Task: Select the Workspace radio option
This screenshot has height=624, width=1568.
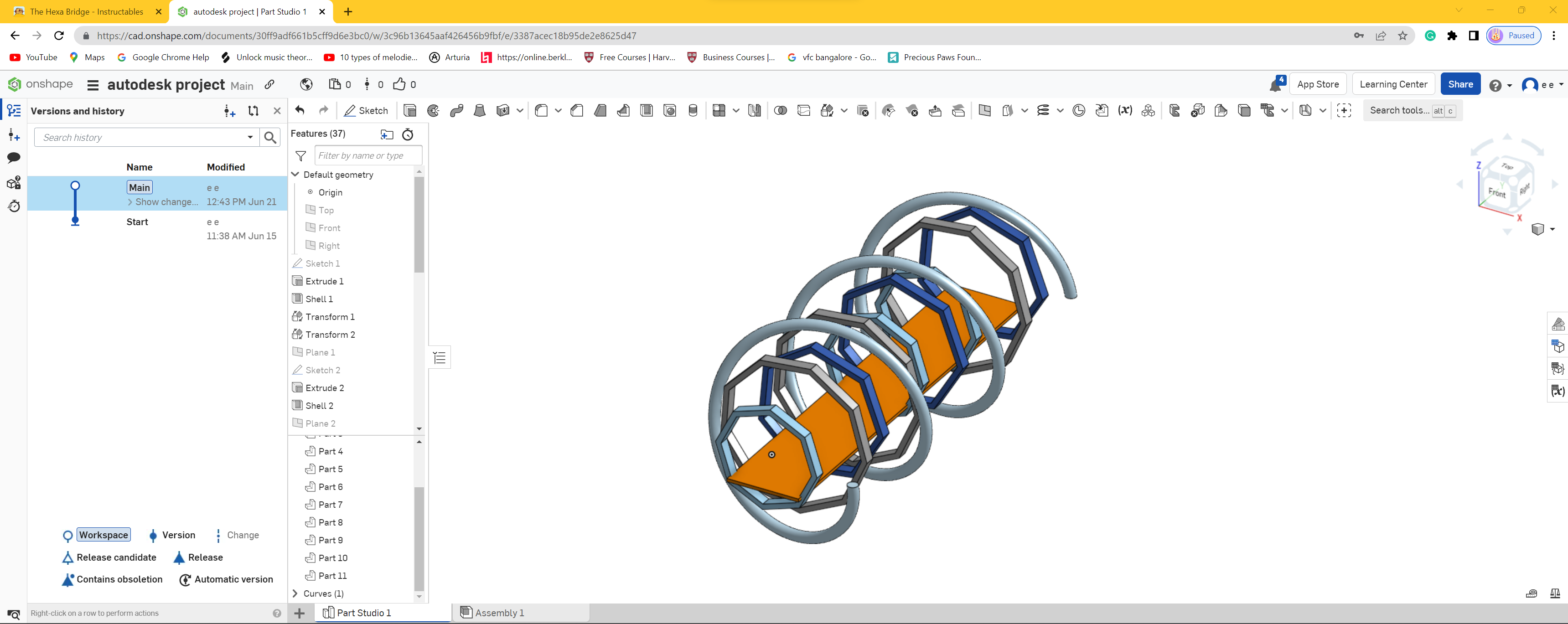Action: point(103,535)
